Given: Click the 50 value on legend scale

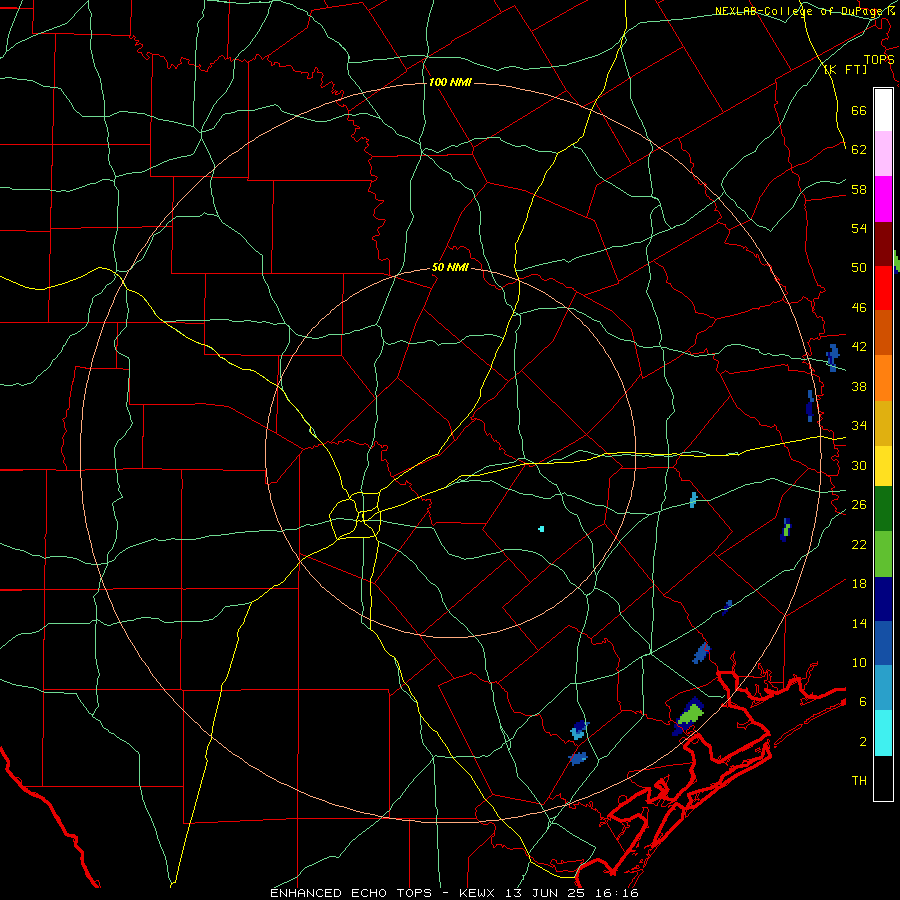Looking at the screenshot, I should (x=859, y=267).
